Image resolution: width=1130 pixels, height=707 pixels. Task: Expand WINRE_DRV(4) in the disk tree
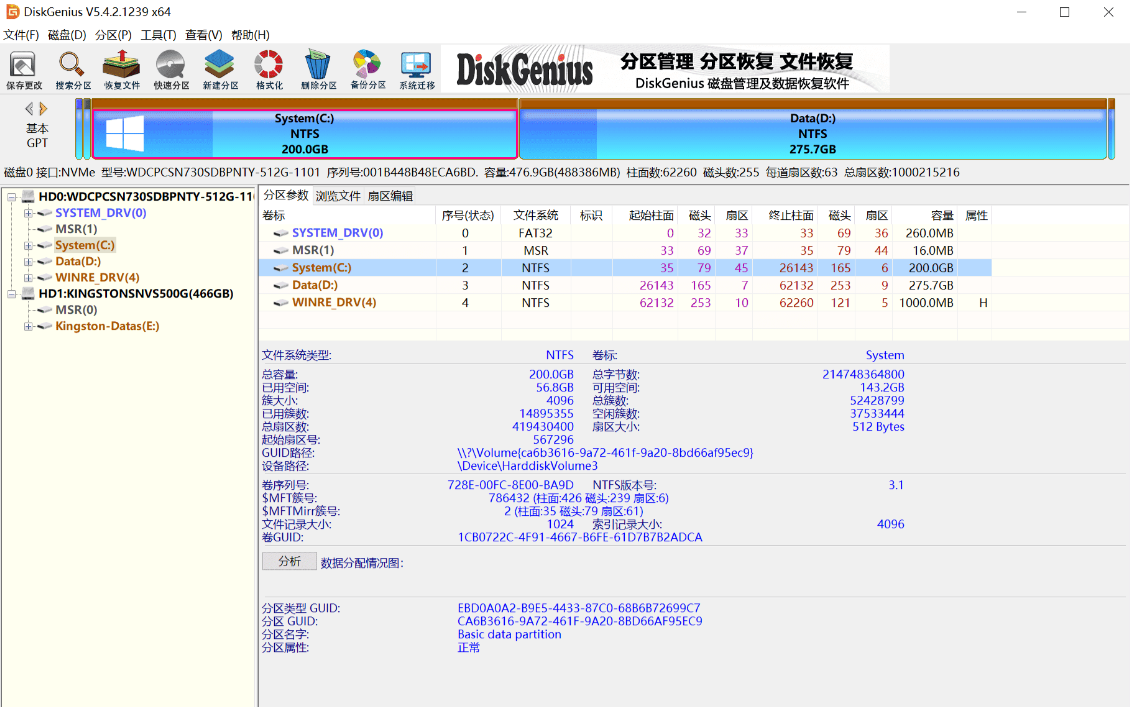[x=28, y=278]
